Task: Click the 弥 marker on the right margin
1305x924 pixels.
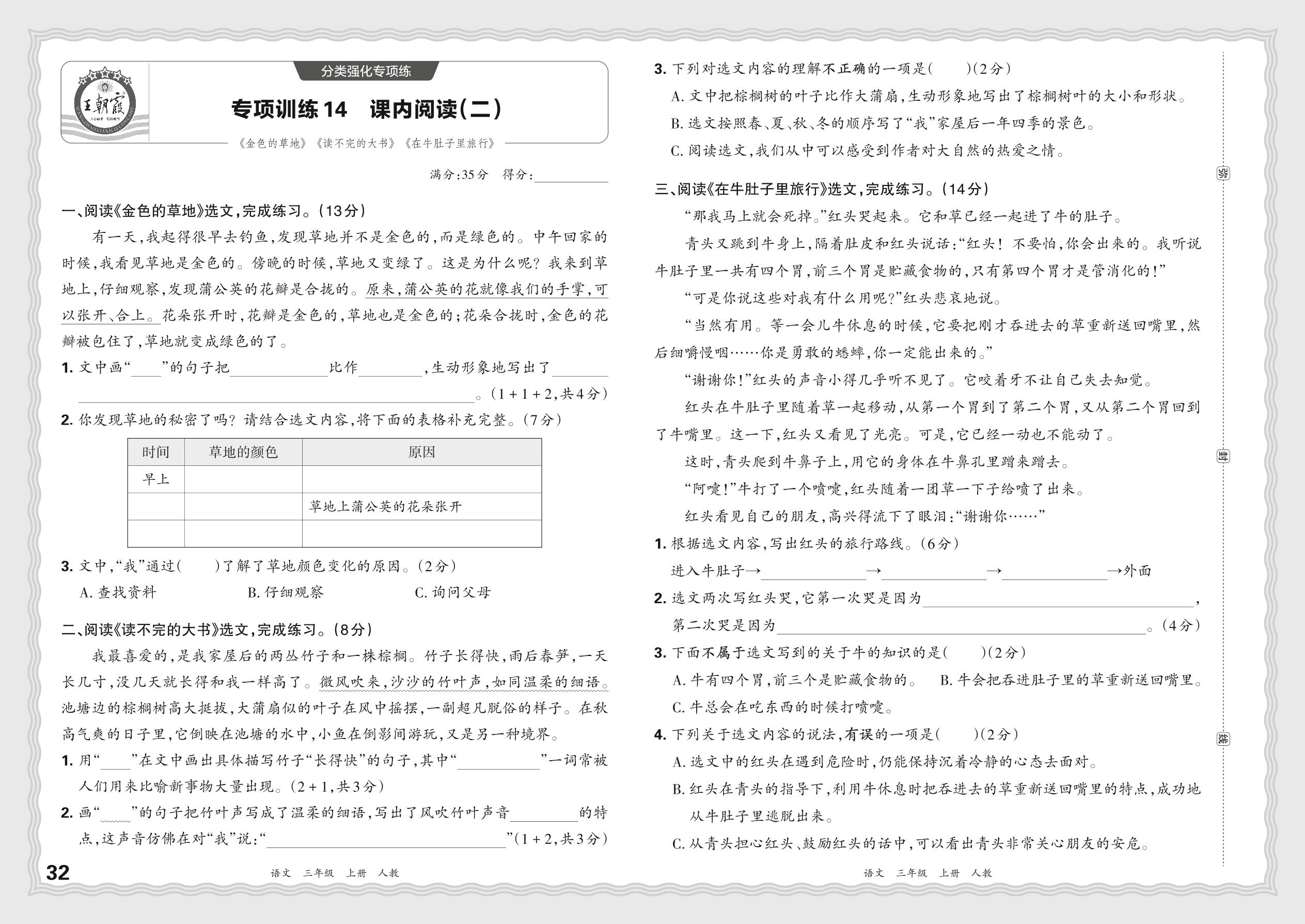Action: [1222, 173]
